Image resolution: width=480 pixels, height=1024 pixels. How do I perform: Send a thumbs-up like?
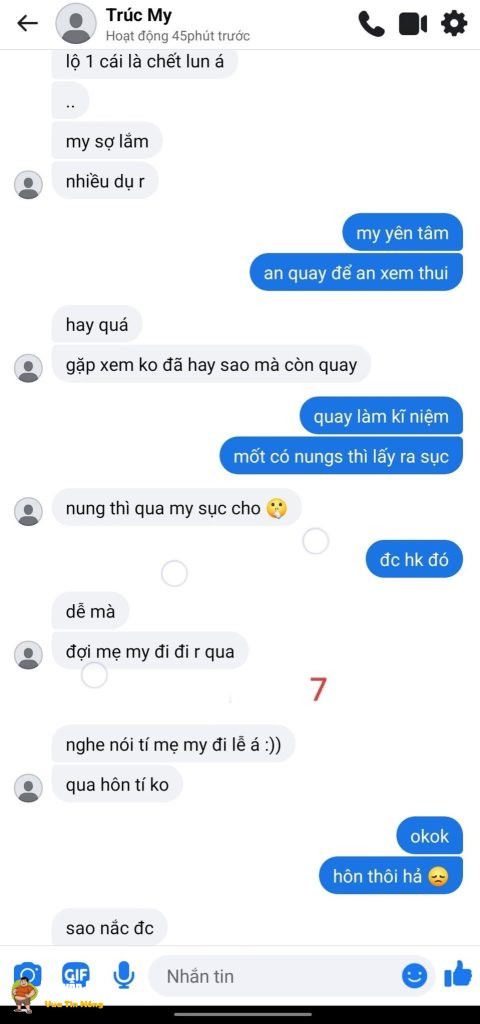click(458, 974)
